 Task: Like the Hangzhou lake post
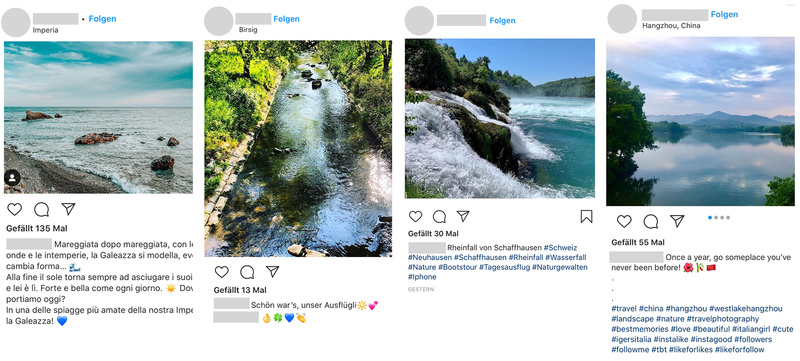click(x=624, y=221)
